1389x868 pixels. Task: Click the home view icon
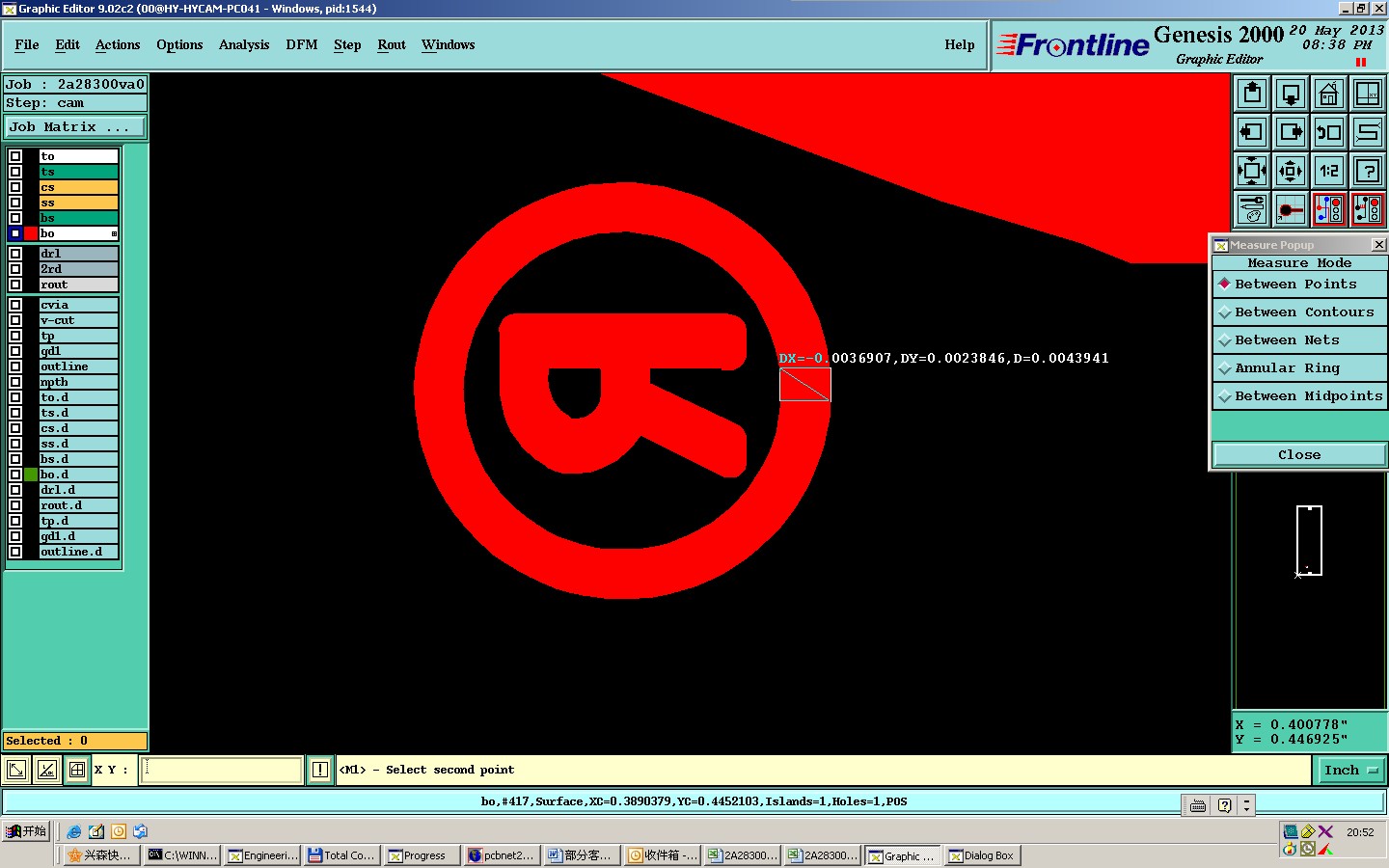1329,94
